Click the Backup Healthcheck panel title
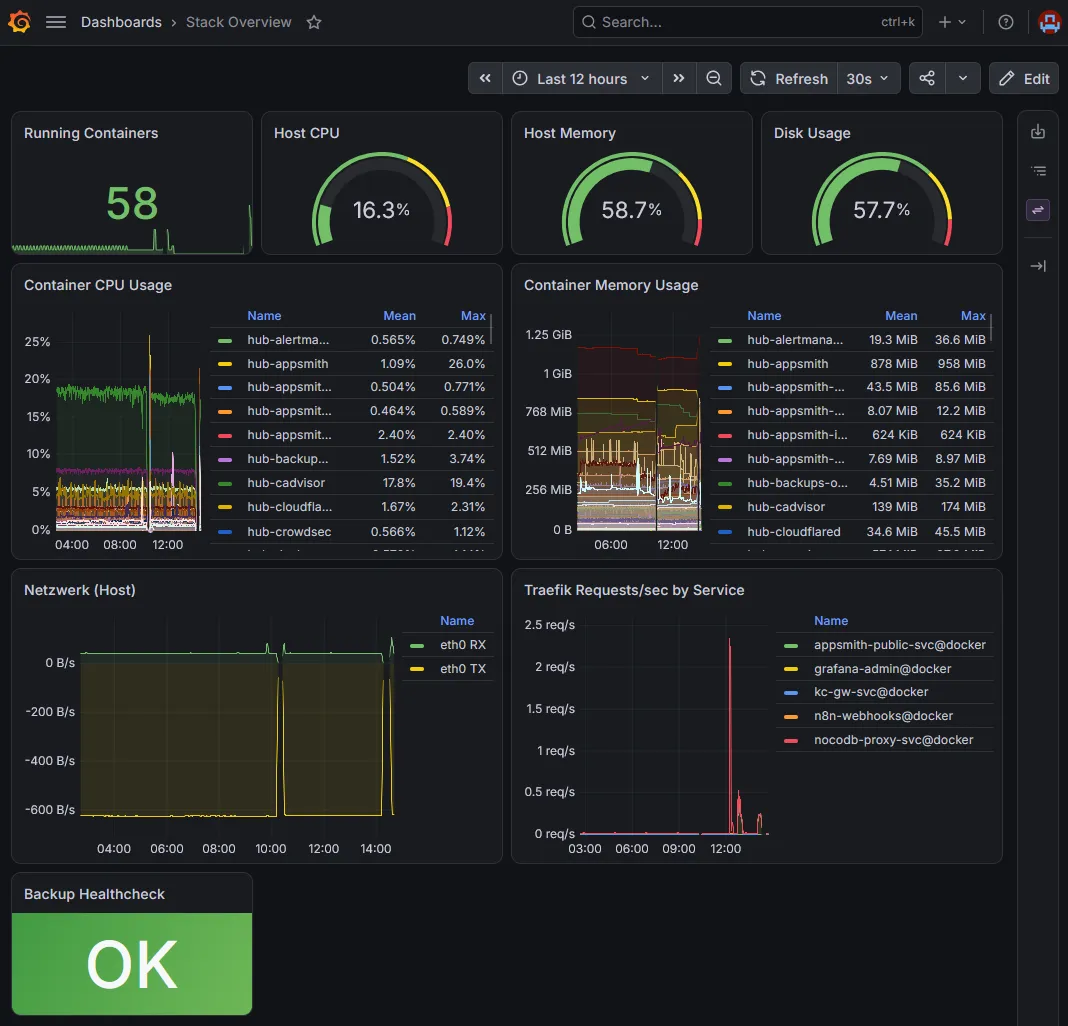1068x1026 pixels. click(94, 894)
